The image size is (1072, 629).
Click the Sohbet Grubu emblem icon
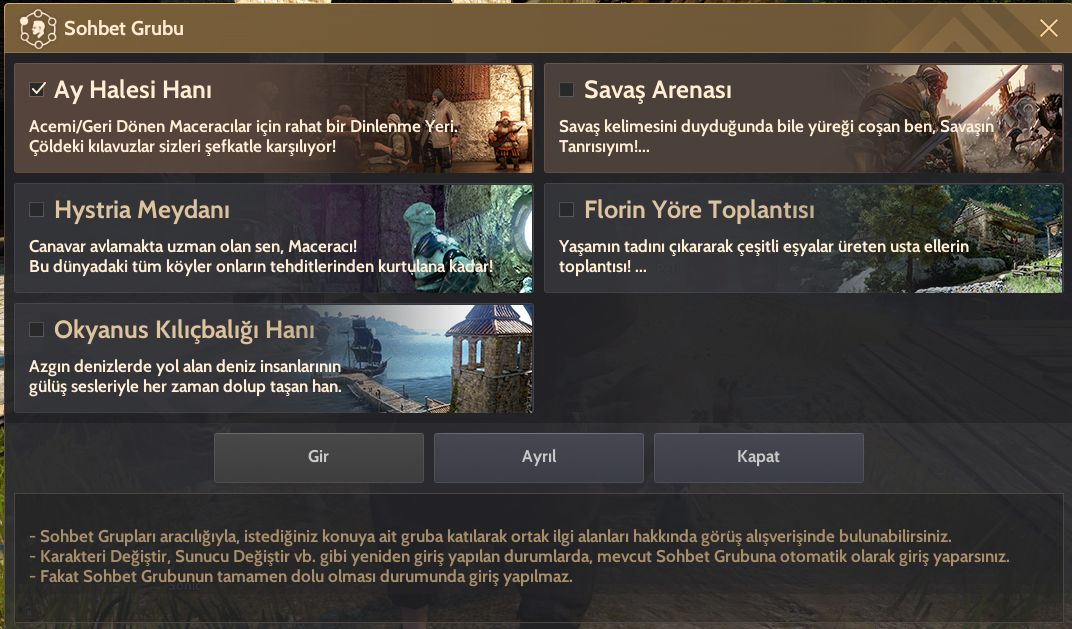[38, 29]
